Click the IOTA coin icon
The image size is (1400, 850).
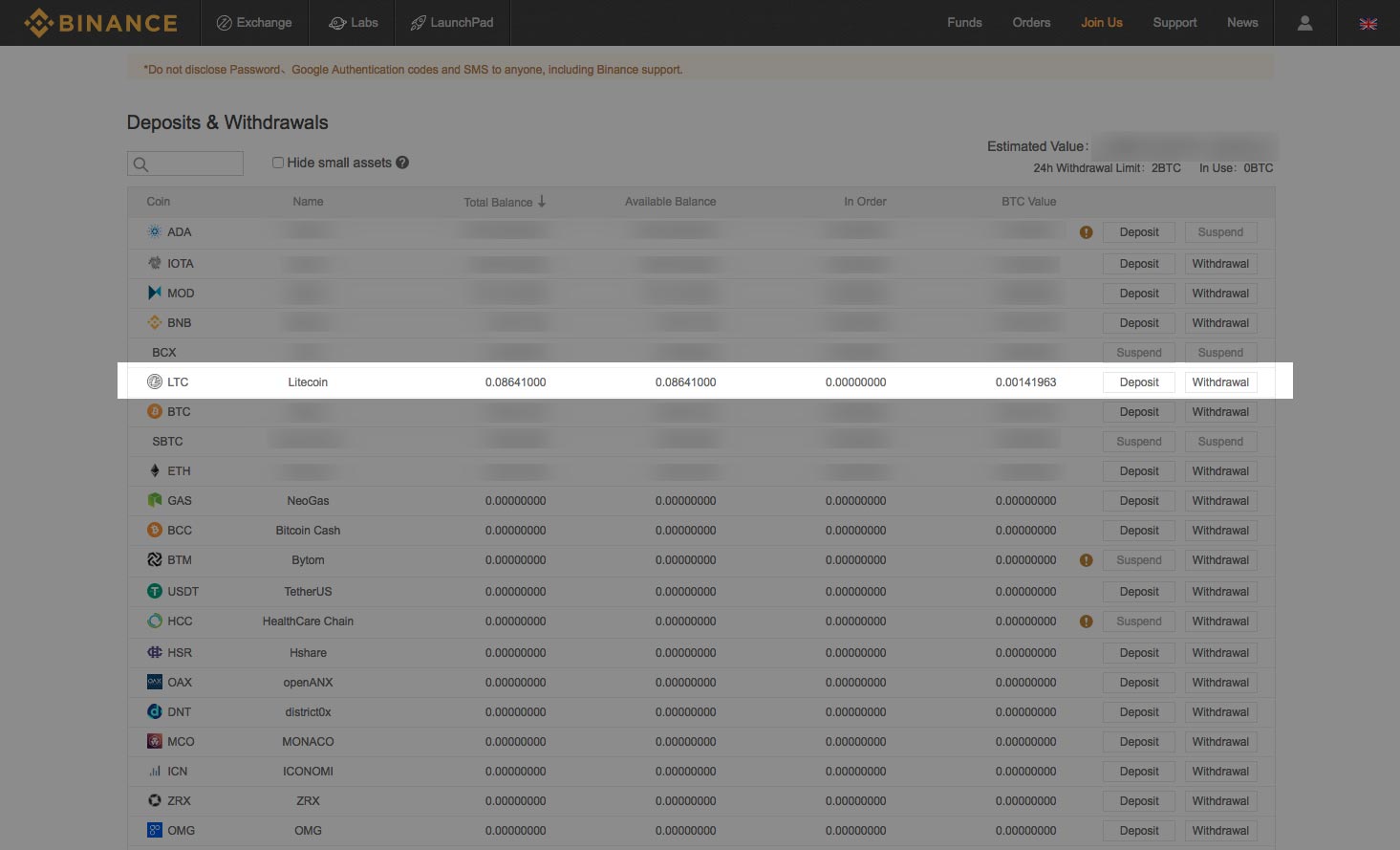[x=155, y=263]
